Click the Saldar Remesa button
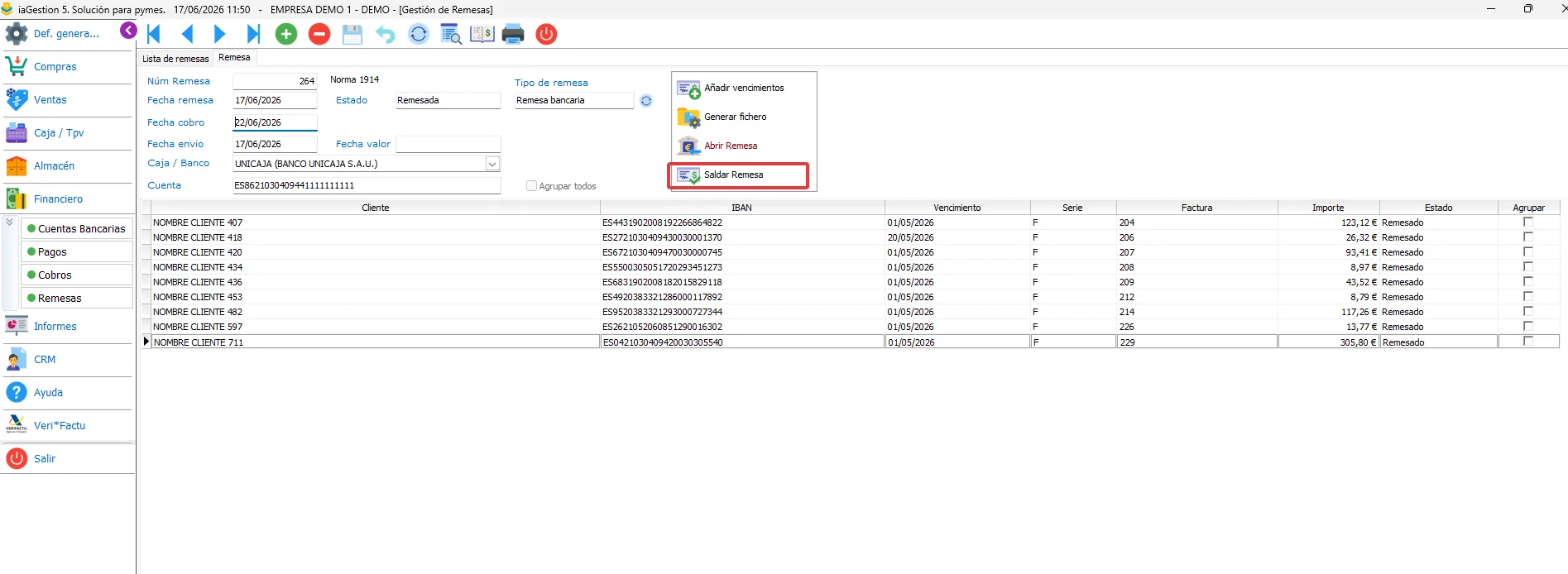 tap(739, 175)
